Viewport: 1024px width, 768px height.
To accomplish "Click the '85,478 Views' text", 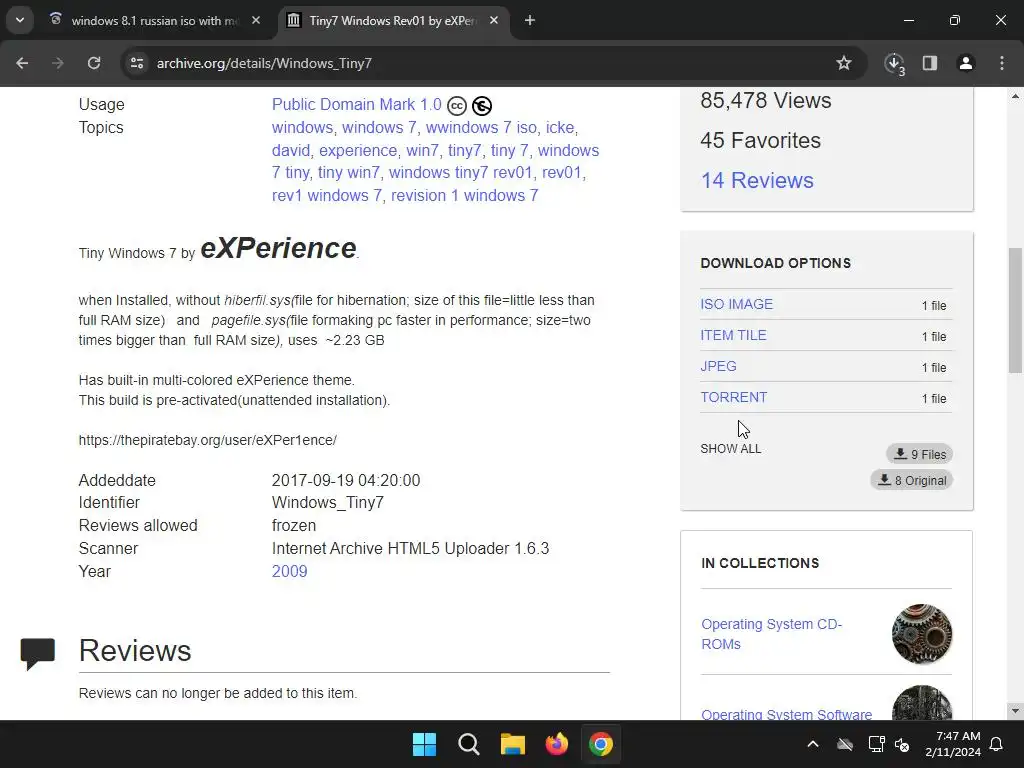I will (x=765, y=101).
